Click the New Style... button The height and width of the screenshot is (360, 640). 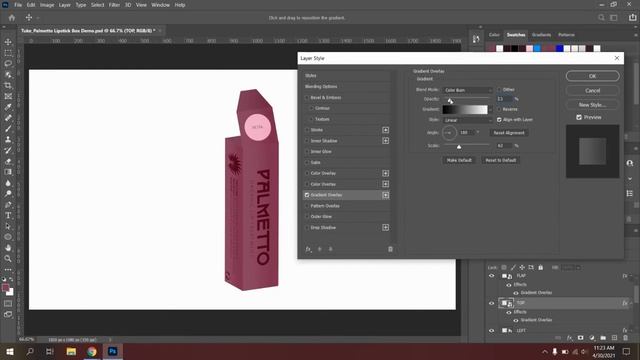592,105
